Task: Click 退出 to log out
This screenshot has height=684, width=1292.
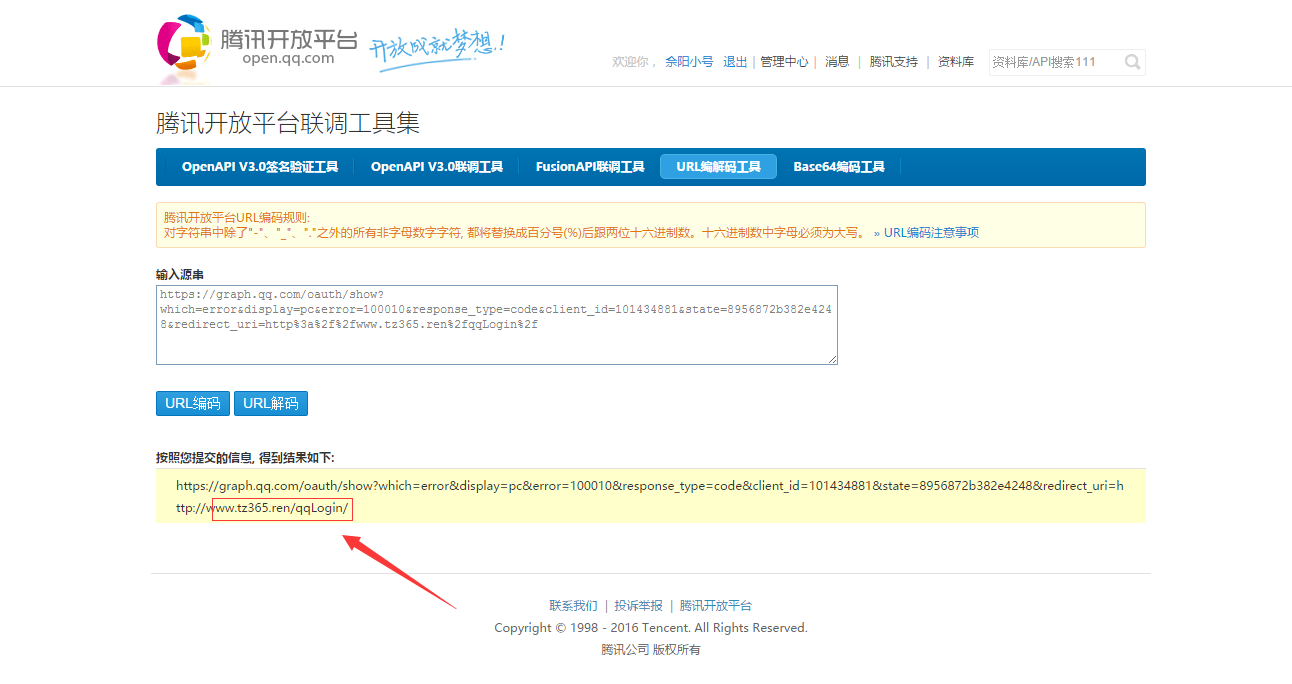Action: (735, 62)
